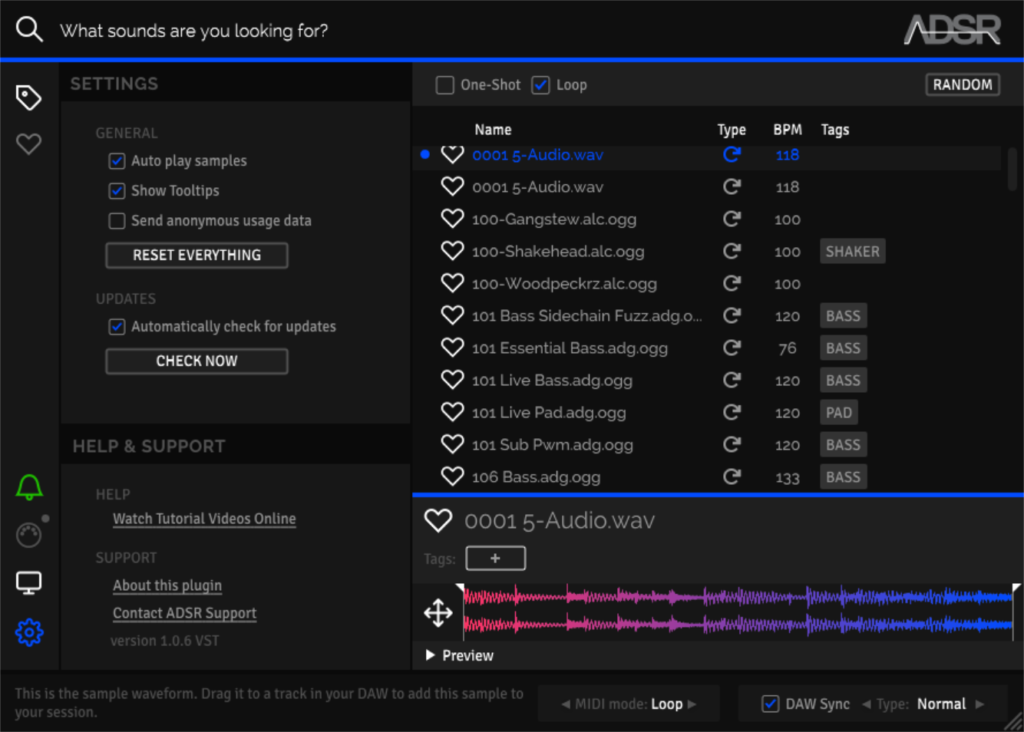Enable the One-Shot filter checkbox

click(445, 85)
